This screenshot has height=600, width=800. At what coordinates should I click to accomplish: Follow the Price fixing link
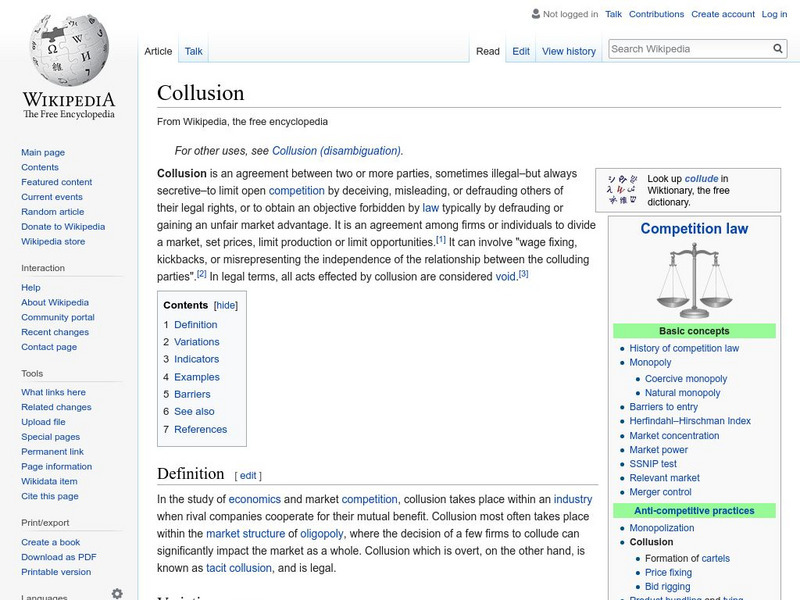664,572
